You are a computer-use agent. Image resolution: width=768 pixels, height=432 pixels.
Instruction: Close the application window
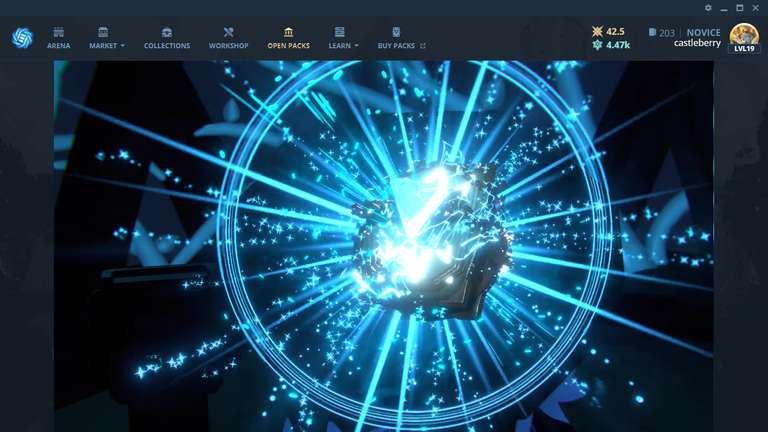[x=755, y=8]
